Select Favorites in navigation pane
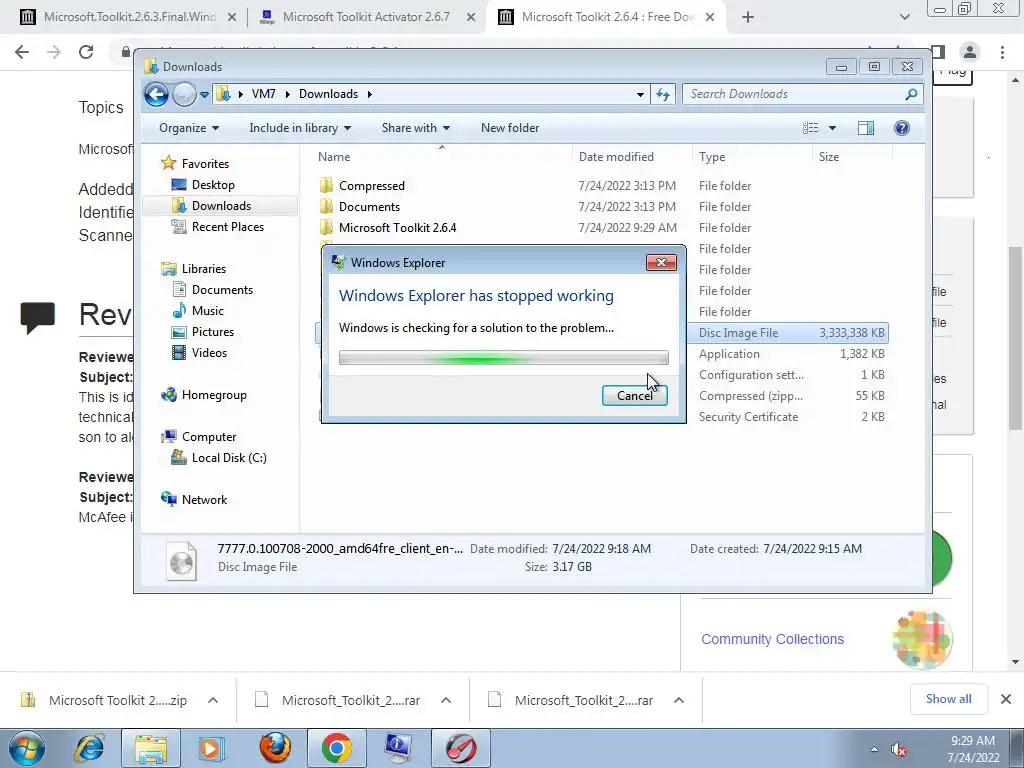The height and width of the screenshot is (768, 1024). click(x=205, y=164)
